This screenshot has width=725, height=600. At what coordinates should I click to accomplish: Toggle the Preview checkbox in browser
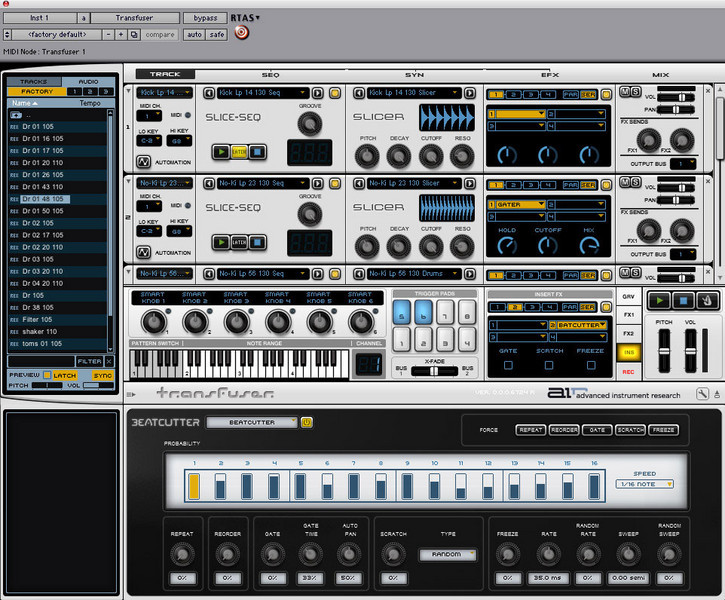click(x=47, y=375)
